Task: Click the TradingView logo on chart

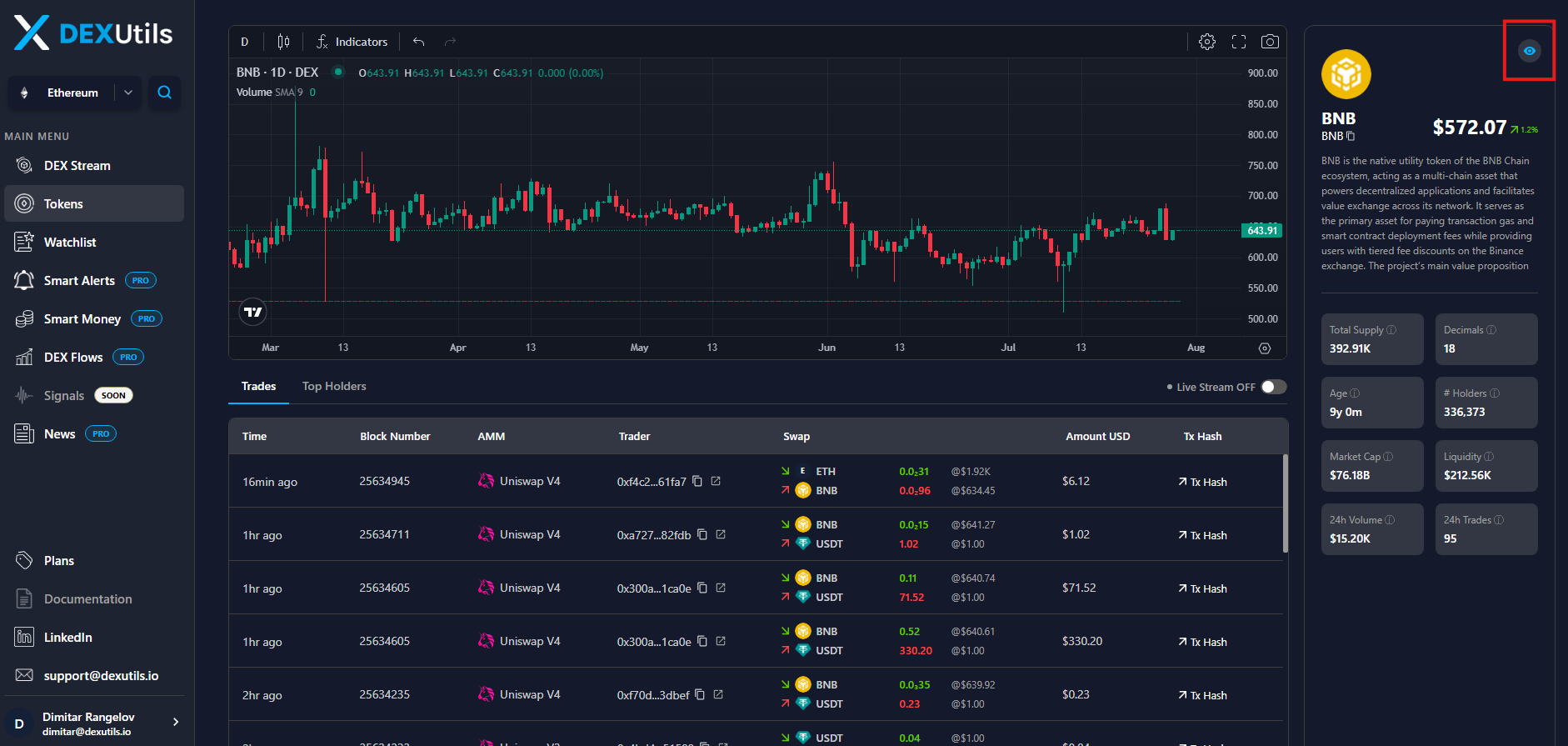Action: [x=252, y=312]
